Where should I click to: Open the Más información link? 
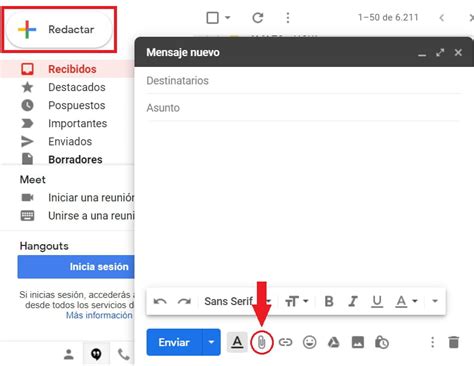tap(99, 315)
